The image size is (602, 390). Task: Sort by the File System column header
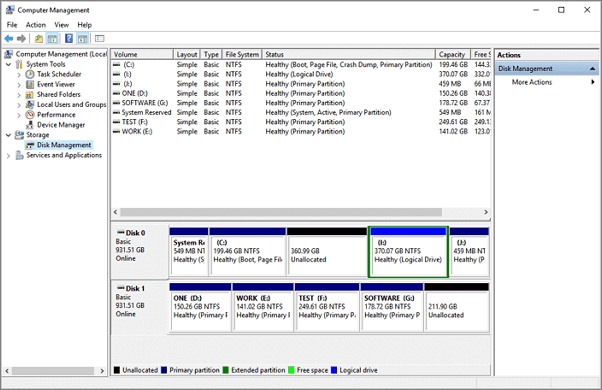[242, 54]
